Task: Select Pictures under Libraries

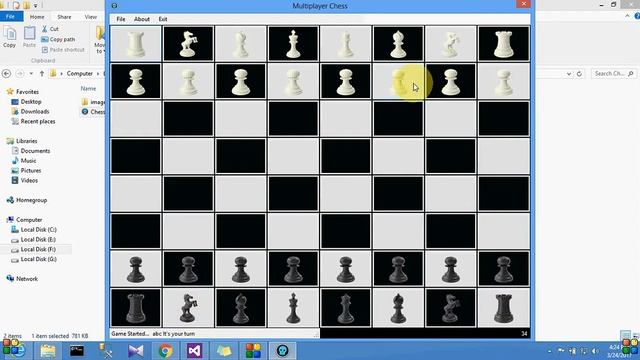Action: (x=27, y=170)
